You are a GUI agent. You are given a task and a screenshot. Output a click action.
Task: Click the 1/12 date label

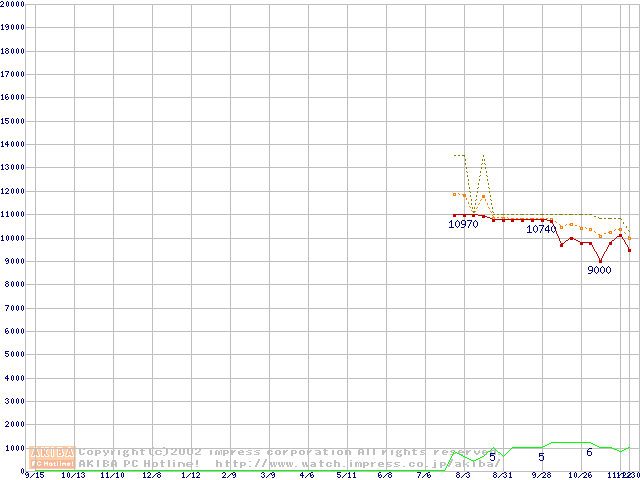click(x=190, y=475)
